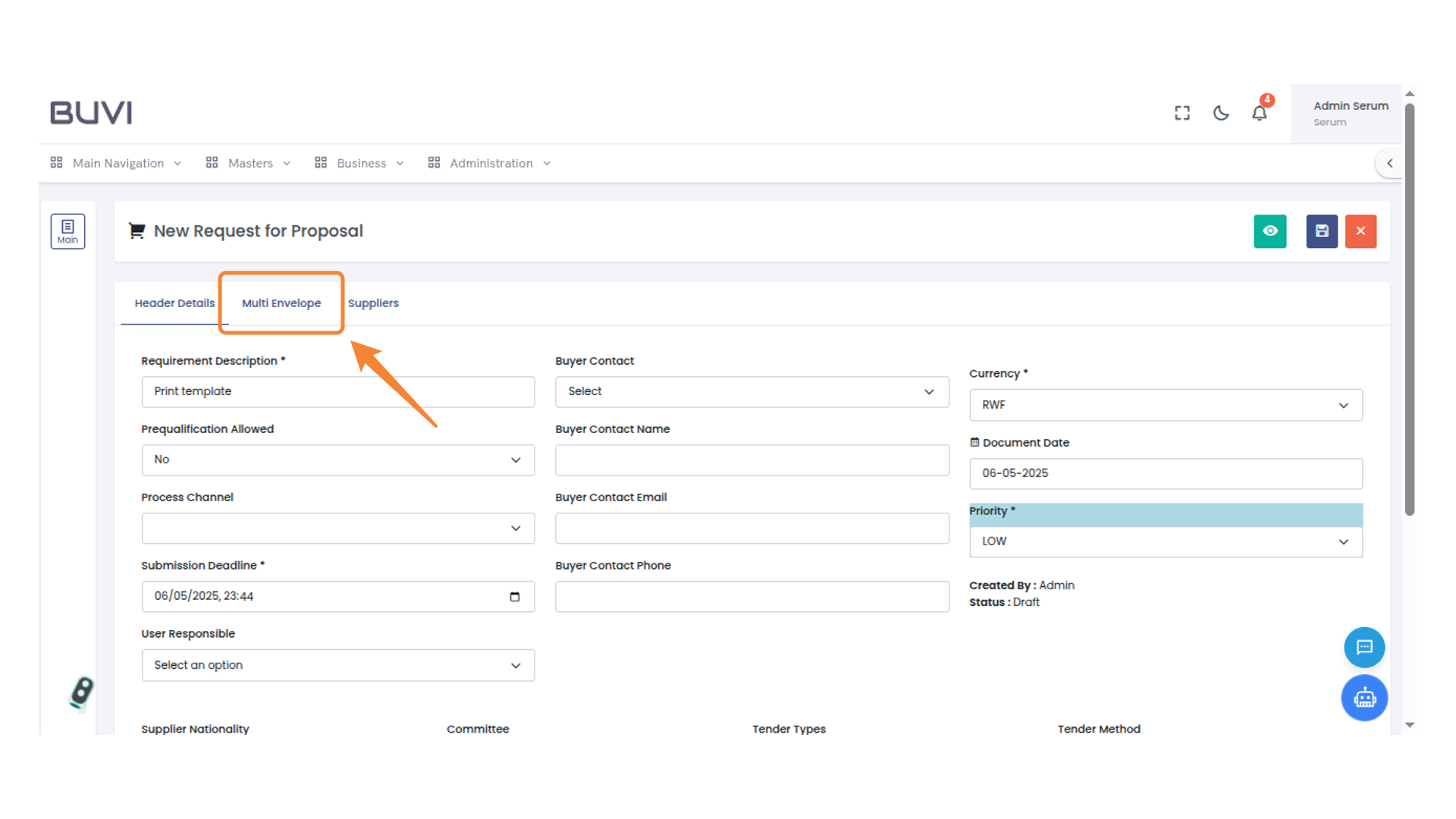The image size is (1456, 819).
Task: Click the Main sidebar icon
Action: (67, 231)
